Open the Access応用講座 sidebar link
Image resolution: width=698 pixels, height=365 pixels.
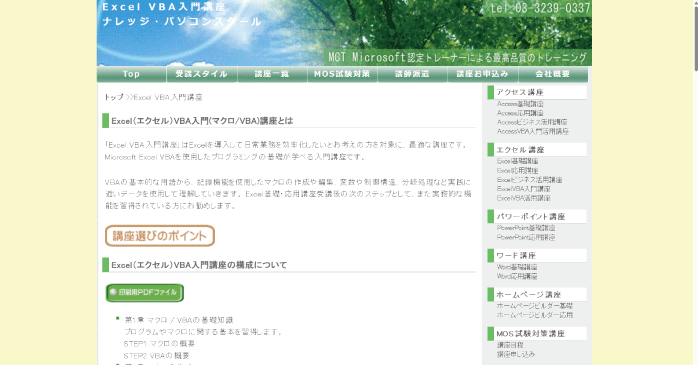[x=520, y=113]
